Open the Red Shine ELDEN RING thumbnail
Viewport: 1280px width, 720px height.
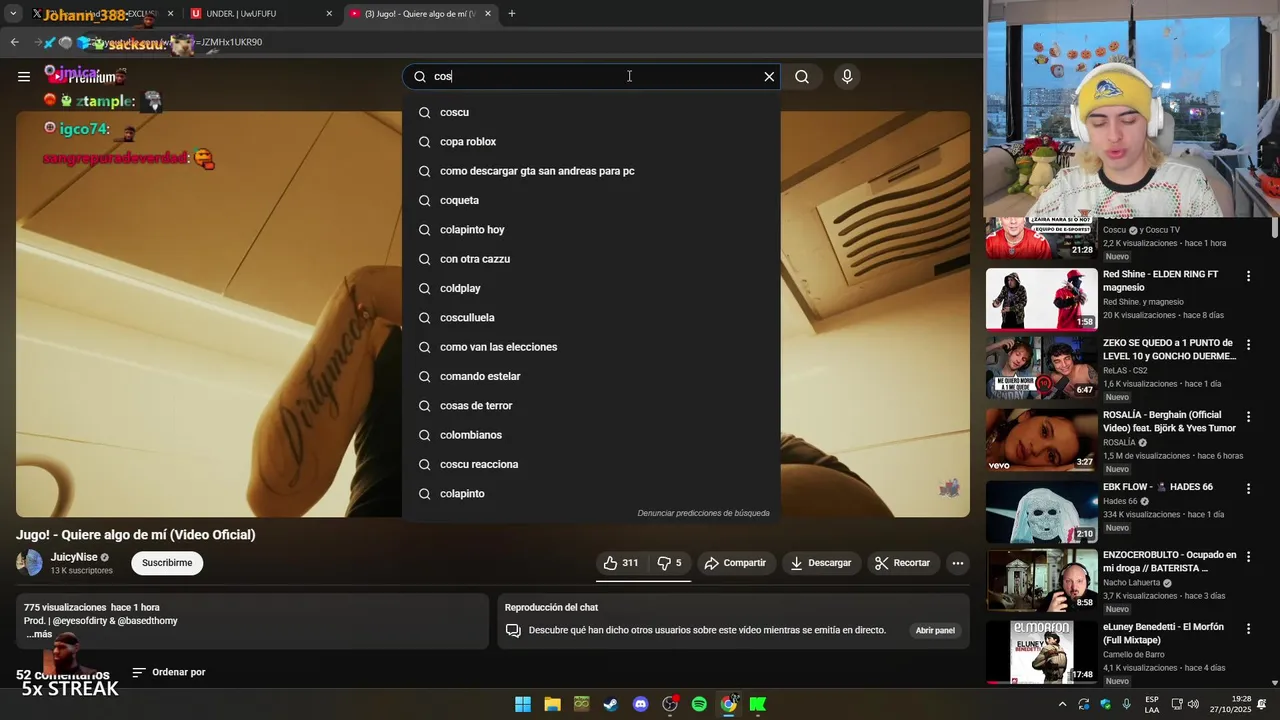tap(1041, 299)
